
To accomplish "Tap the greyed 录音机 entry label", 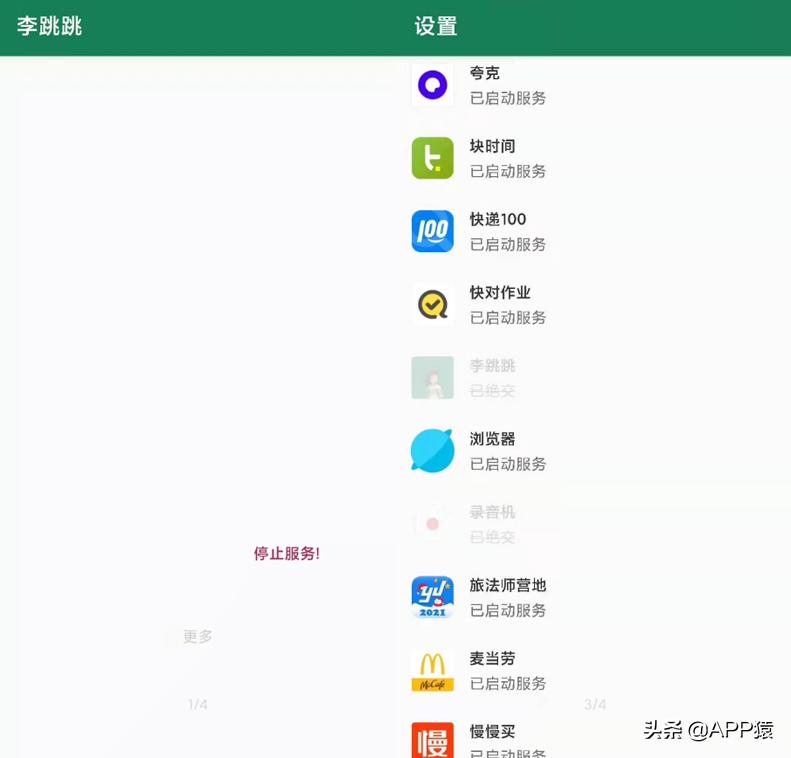I will click(x=492, y=512).
